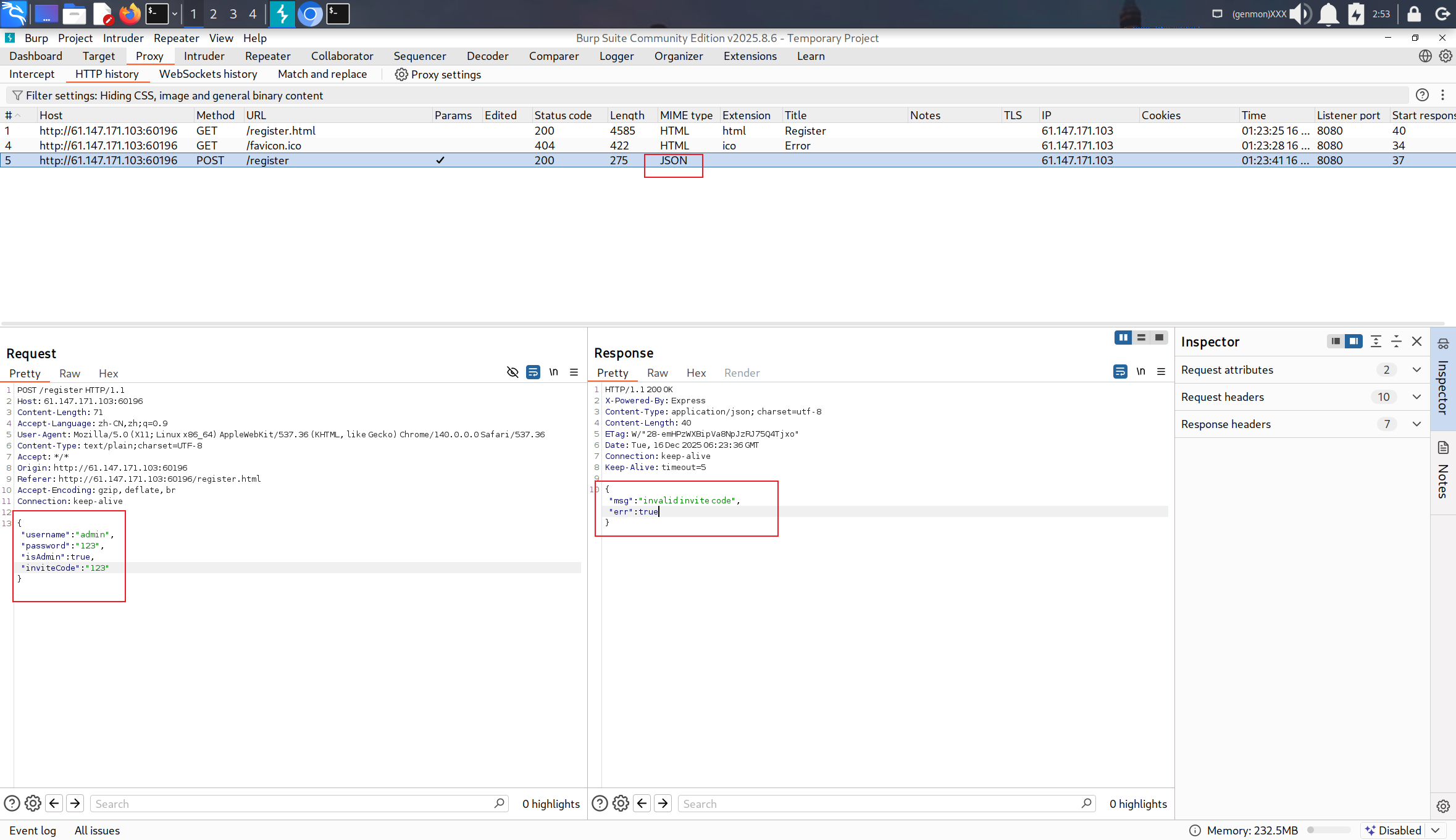1456x840 pixels.
Task: Select side-by-side layout icon
Action: [x=1123, y=337]
